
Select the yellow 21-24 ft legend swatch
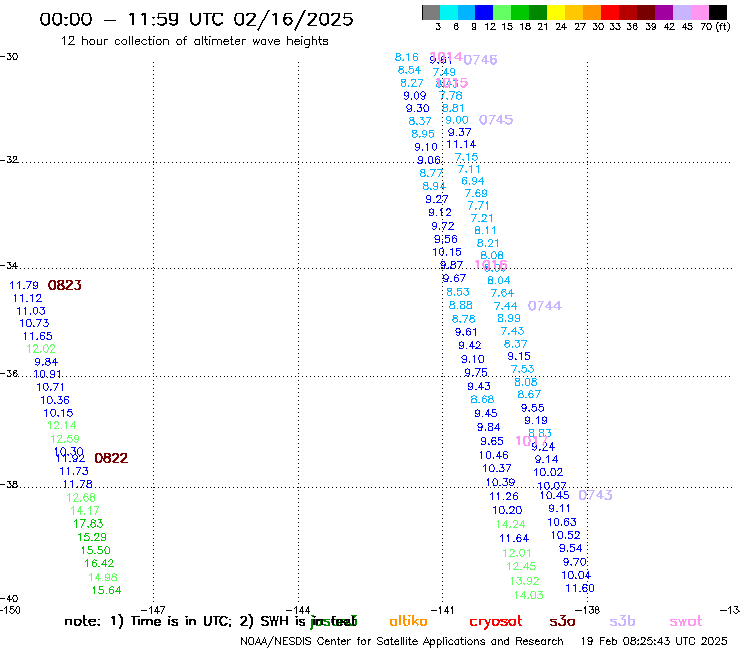pyautogui.click(x=556, y=12)
